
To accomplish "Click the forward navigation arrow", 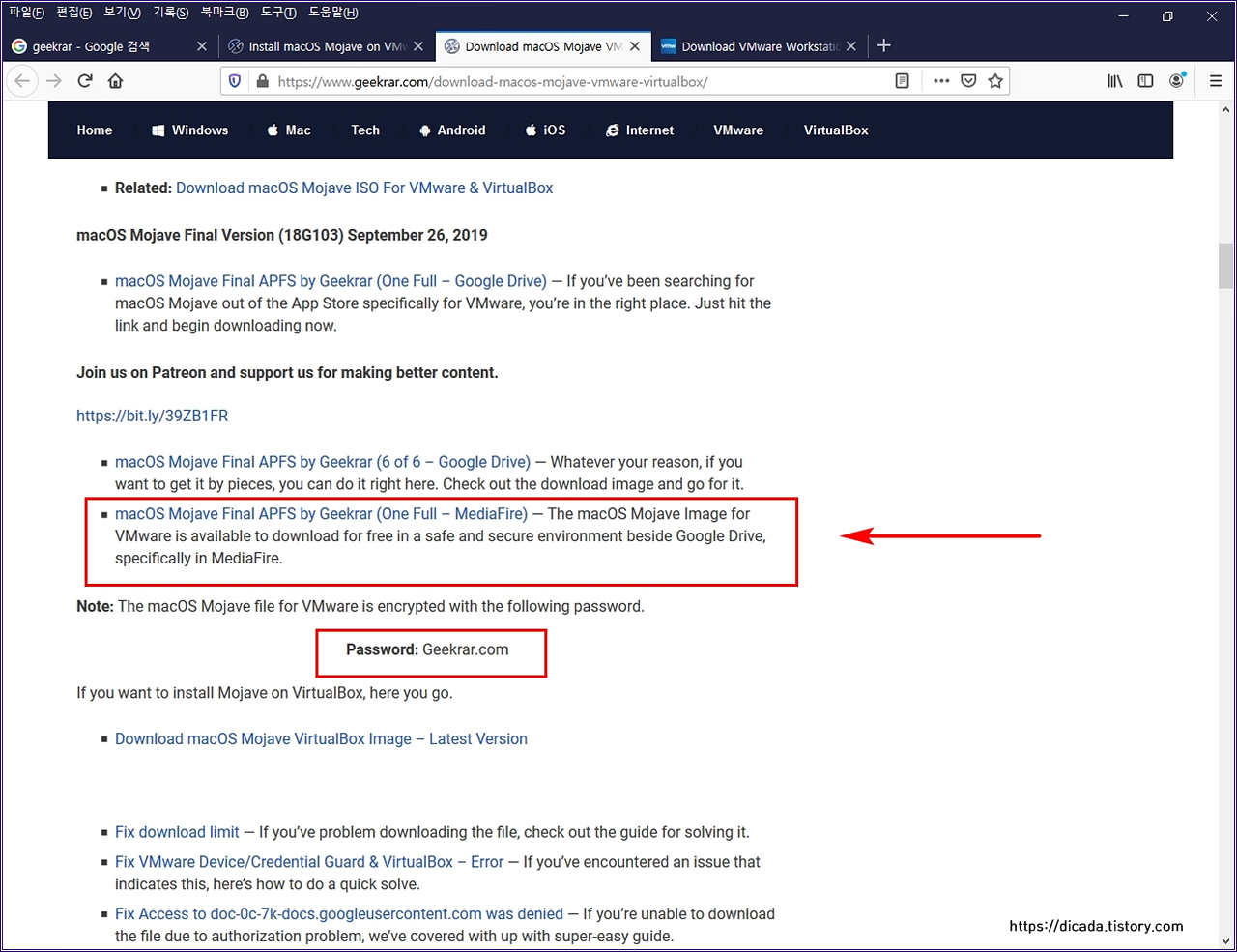I will point(54,81).
